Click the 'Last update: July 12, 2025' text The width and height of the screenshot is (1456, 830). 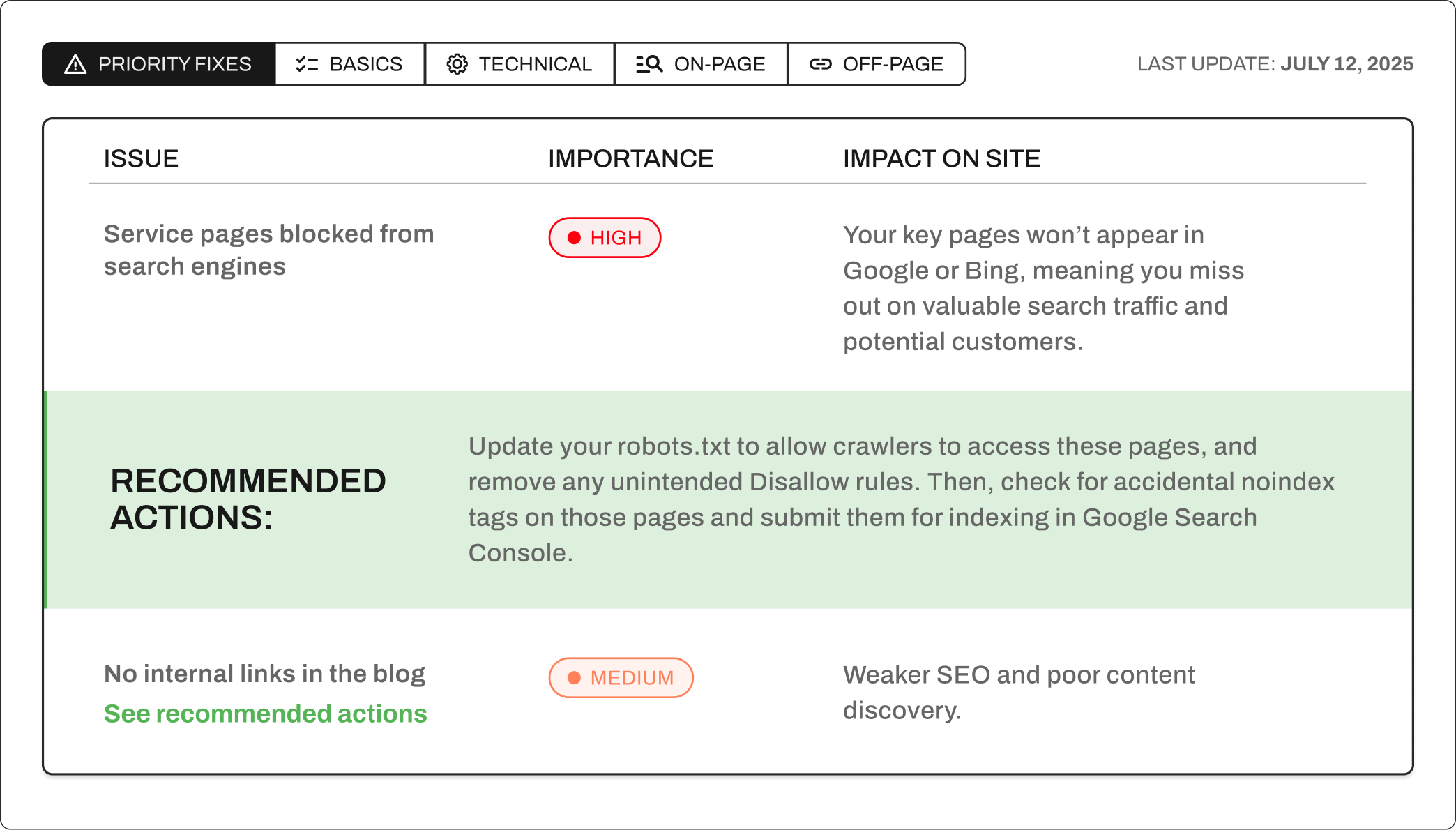point(1275,64)
